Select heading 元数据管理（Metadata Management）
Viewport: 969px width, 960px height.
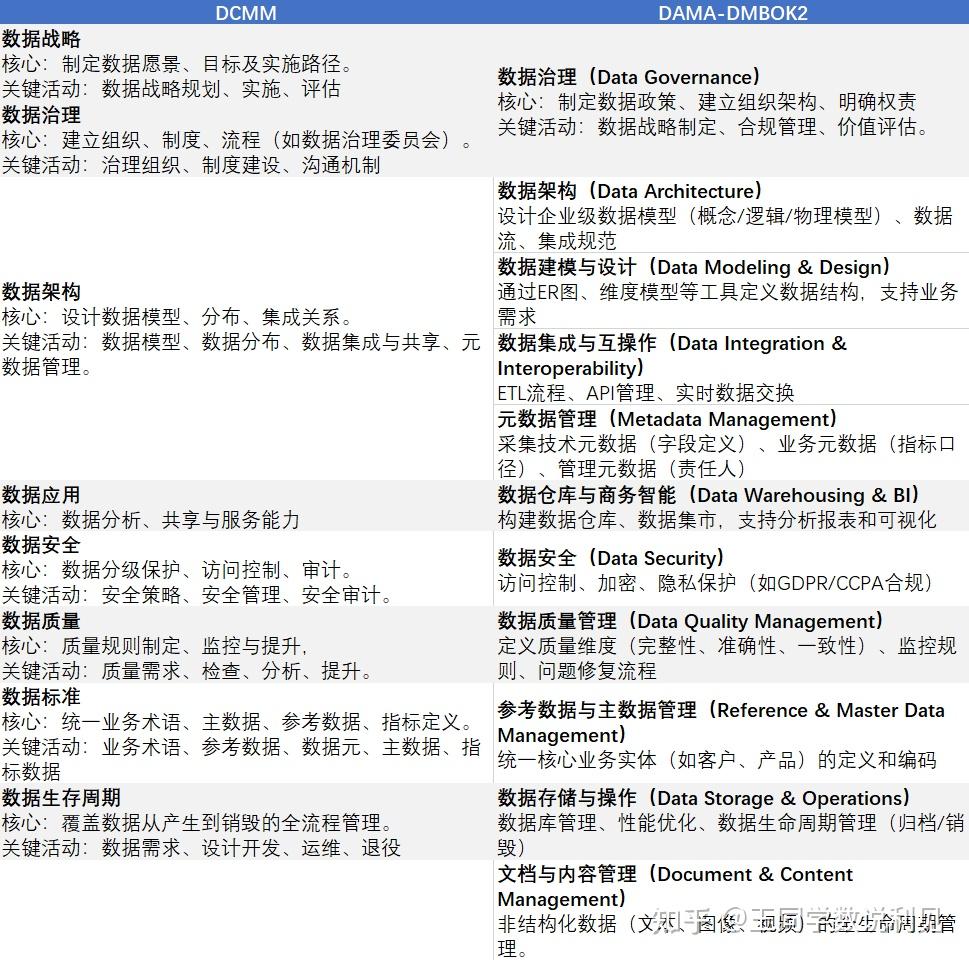(667, 419)
